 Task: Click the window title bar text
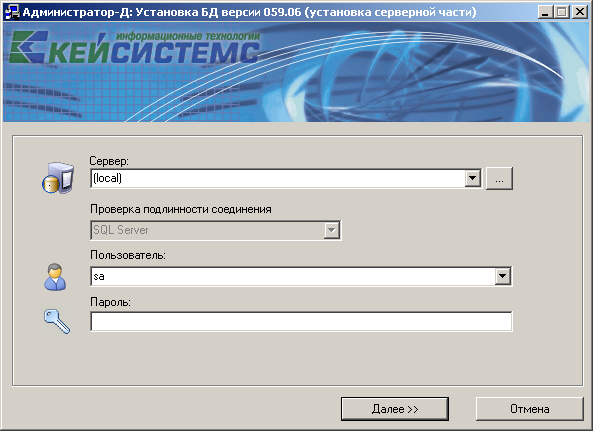249,12
